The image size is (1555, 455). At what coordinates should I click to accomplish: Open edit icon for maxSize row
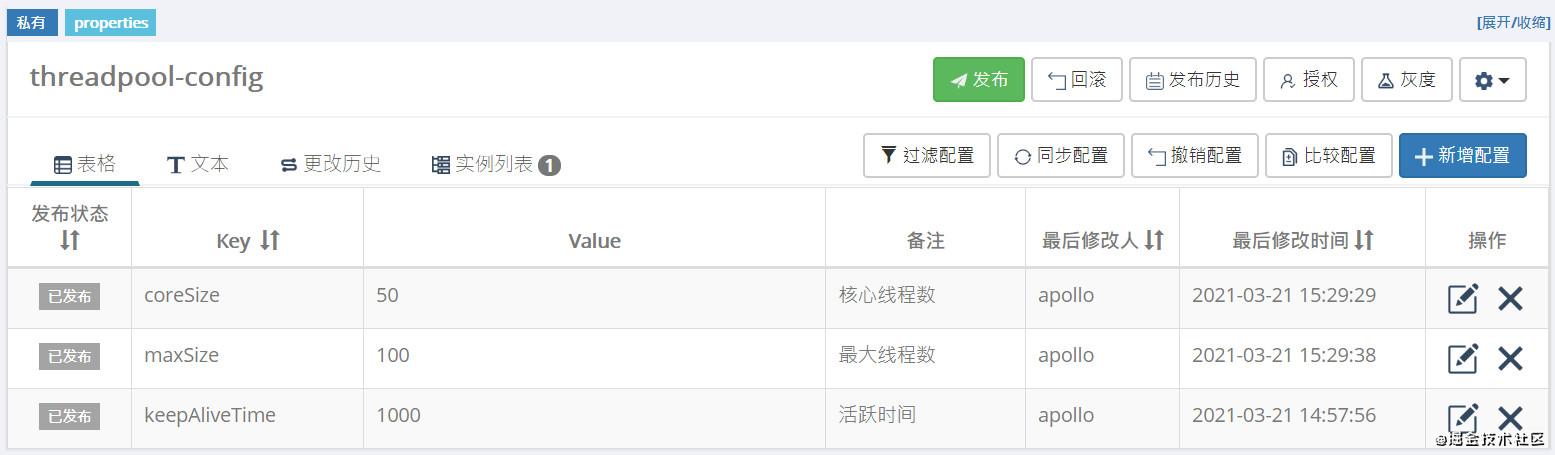pyautogui.click(x=1462, y=358)
